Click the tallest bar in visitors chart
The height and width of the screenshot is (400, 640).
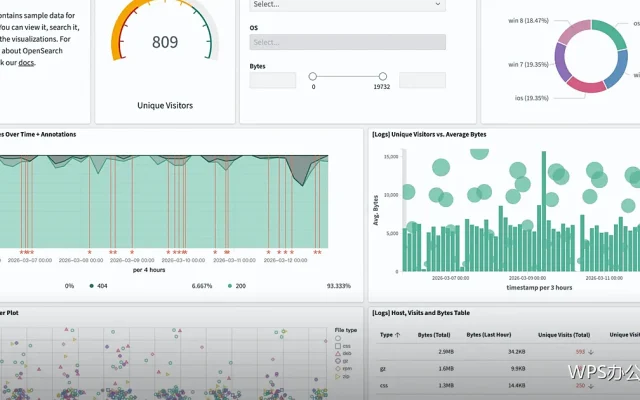tap(544, 211)
